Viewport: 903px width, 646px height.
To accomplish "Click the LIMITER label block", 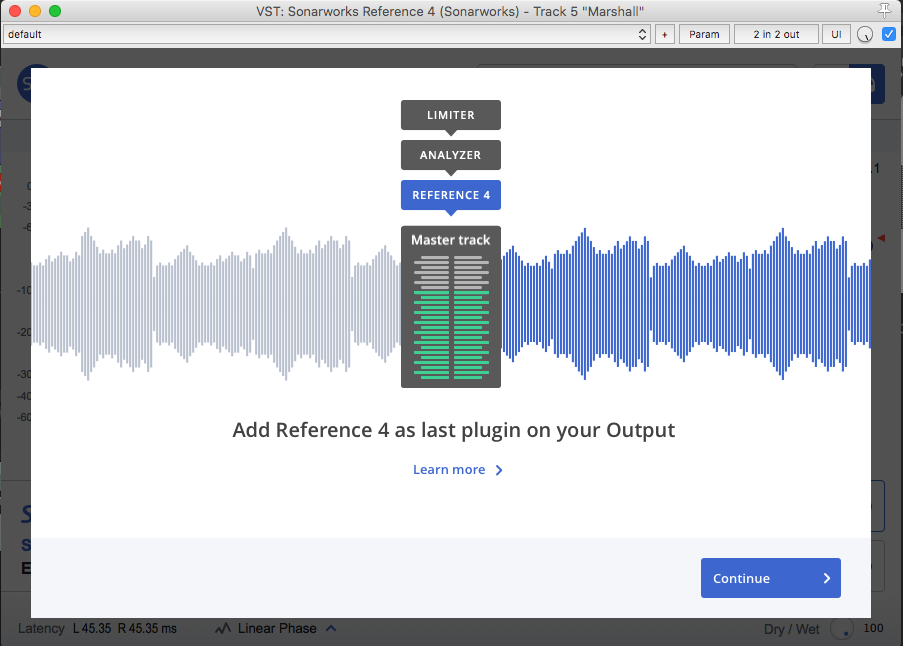I will (x=451, y=115).
